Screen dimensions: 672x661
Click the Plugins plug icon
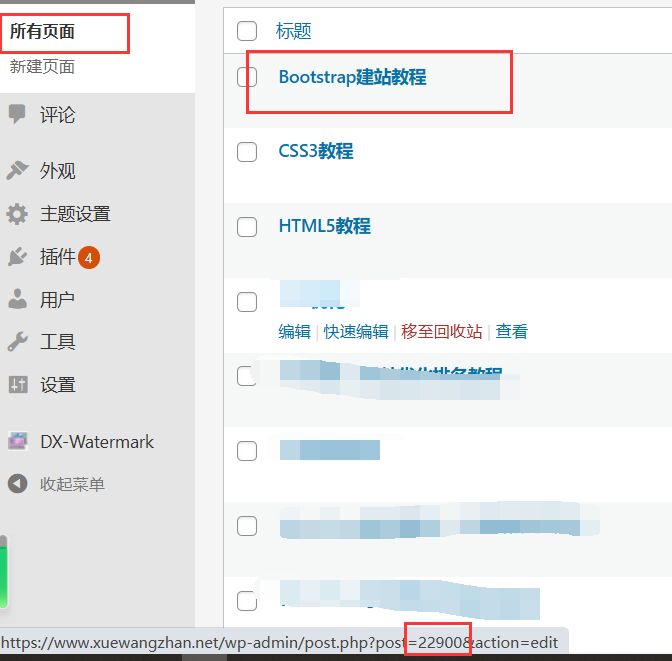point(17,257)
